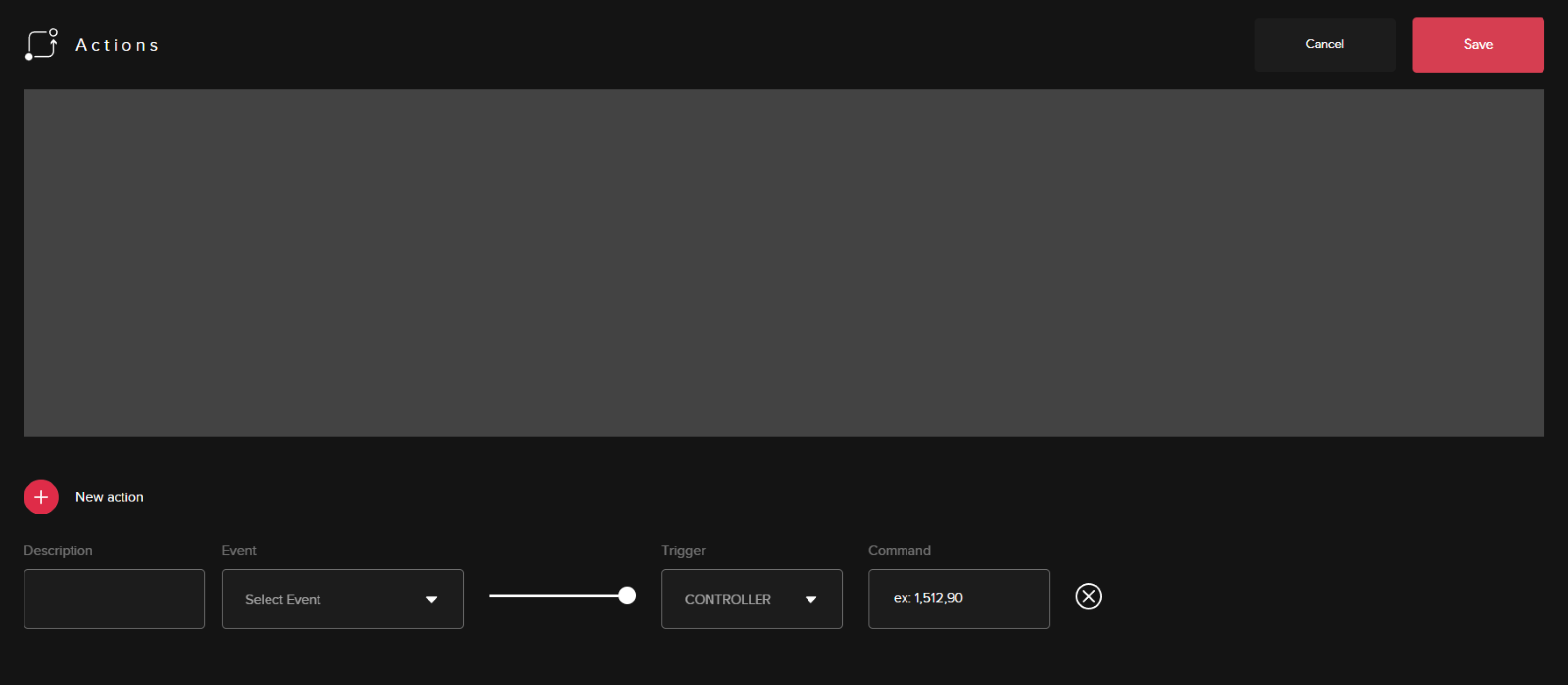The height and width of the screenshot is (685, 1568).
Task: Click the caret arrow beside CONTROLLER
Action: [810, 600]
